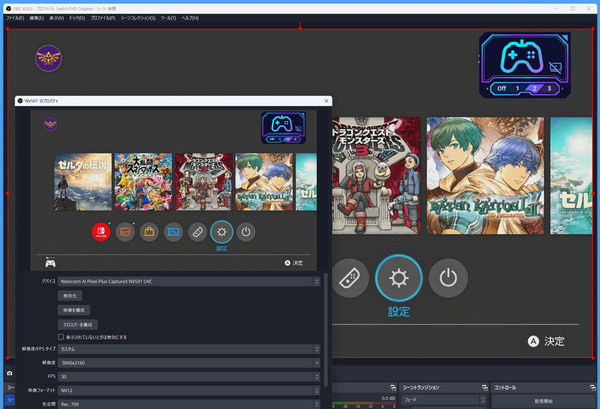This screenshot has height=409, width=600.
Task: Click the power icon in properties preview
Action: [246, 232]
